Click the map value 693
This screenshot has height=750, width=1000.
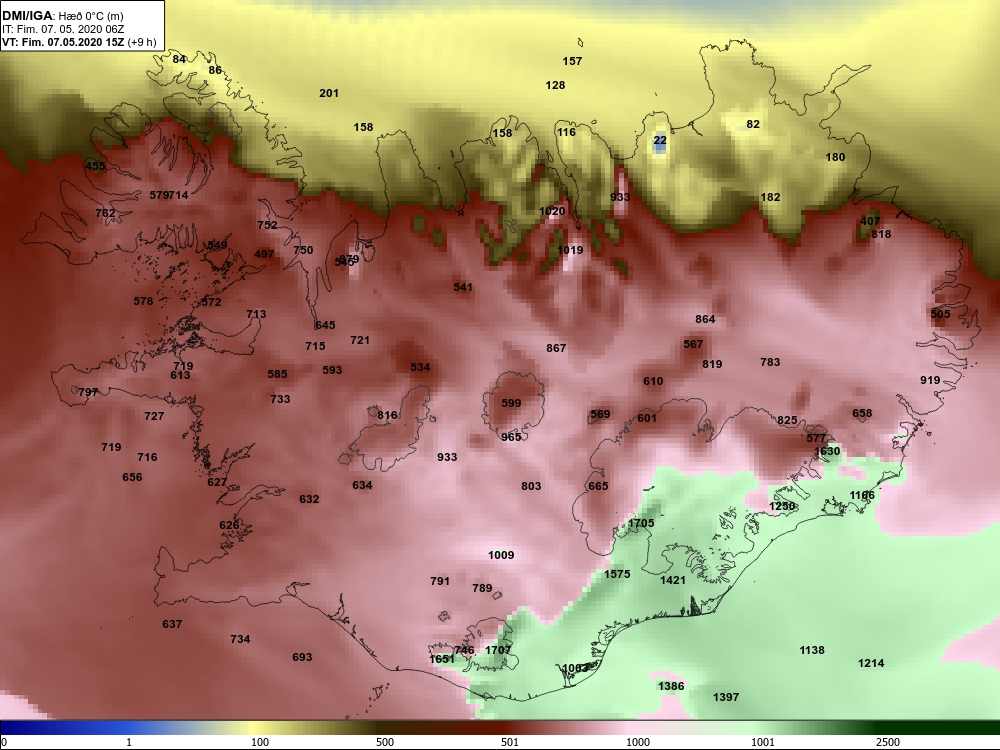(302, 657)
